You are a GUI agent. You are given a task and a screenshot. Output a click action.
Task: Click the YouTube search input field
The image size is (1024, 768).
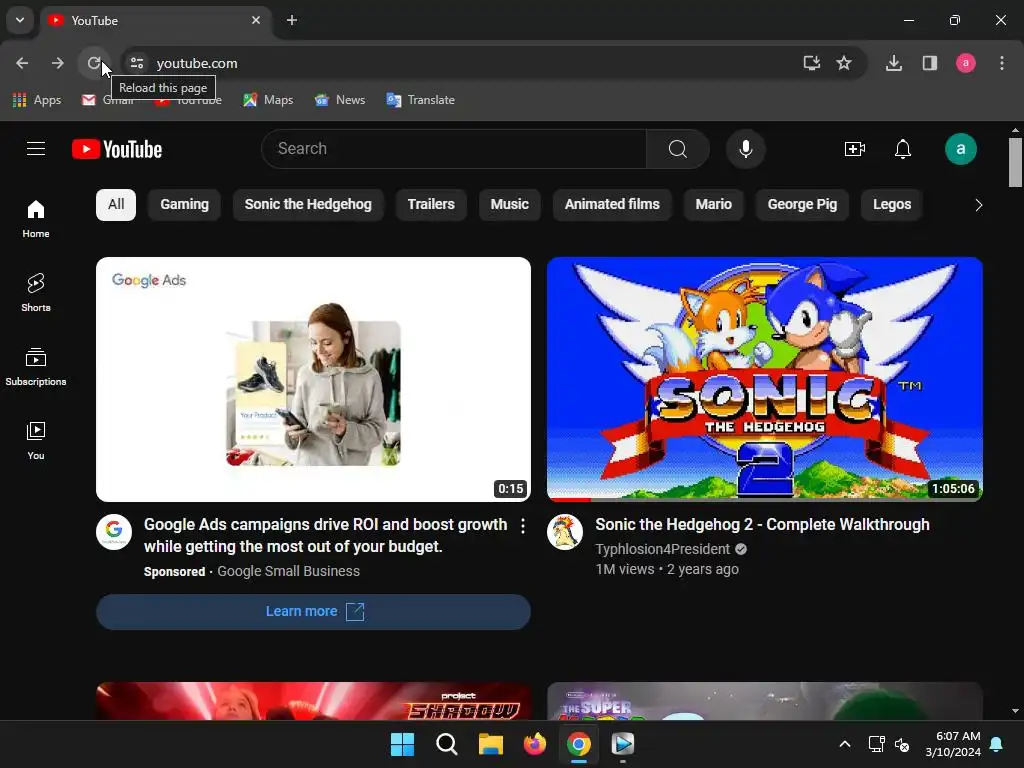(454, 149)
